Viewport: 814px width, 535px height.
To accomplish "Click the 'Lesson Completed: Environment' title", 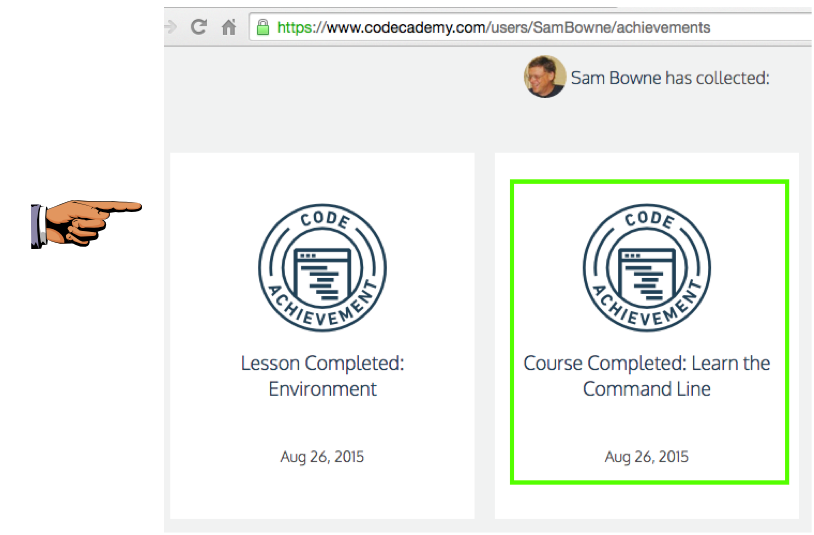I will [x=322, y=376].
